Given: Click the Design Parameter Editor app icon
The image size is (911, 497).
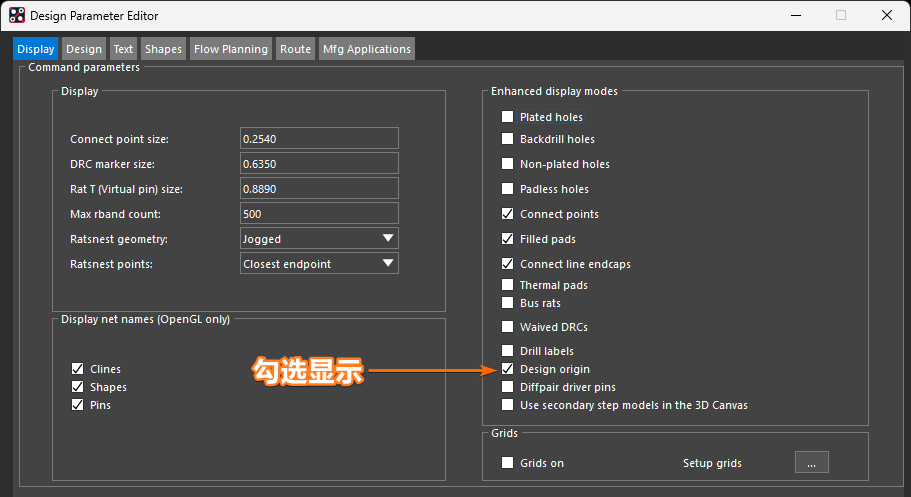Looking at the screenshot, I should (17, 15).
